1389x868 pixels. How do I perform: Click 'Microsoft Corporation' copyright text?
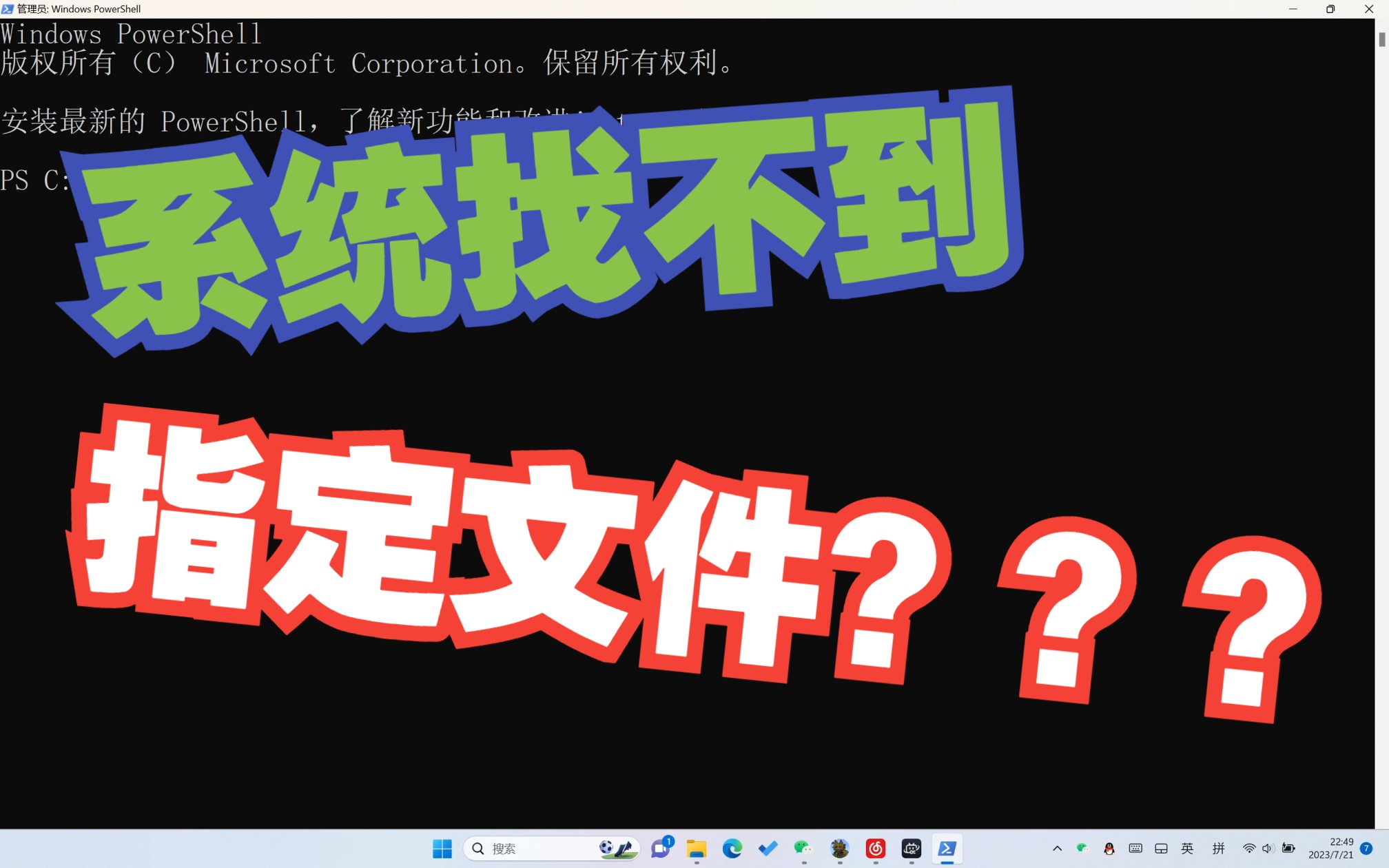358,63
